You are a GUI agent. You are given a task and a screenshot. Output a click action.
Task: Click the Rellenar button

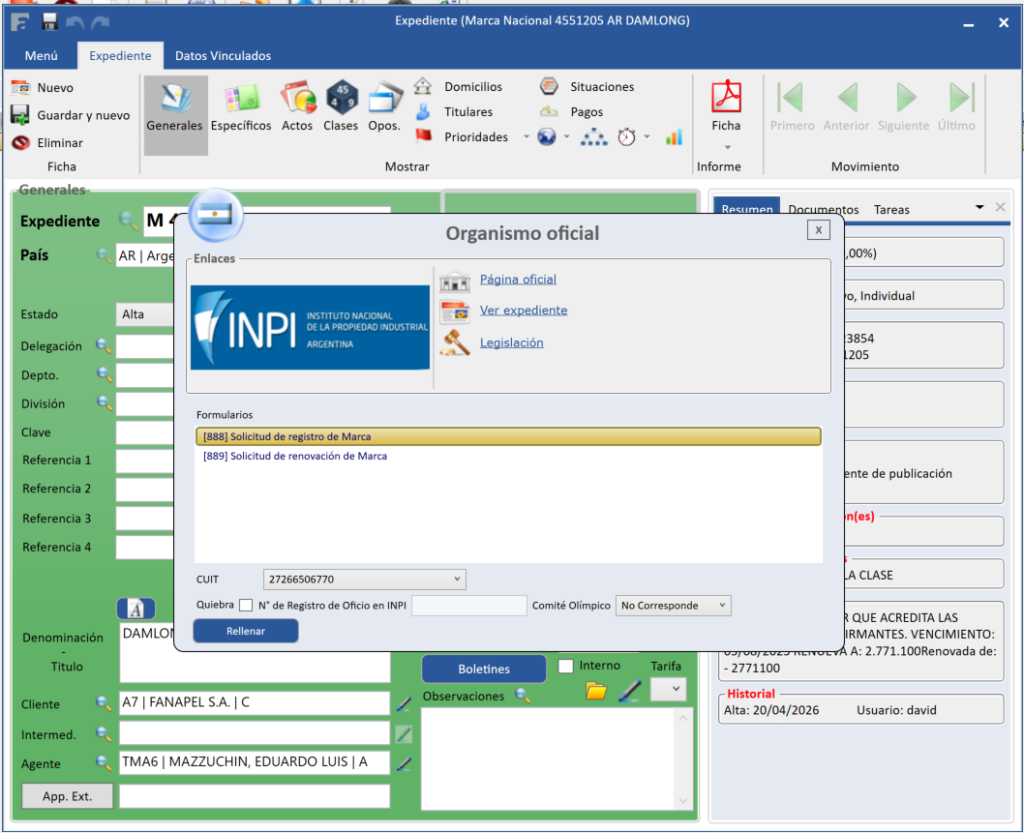pos(245,631)
